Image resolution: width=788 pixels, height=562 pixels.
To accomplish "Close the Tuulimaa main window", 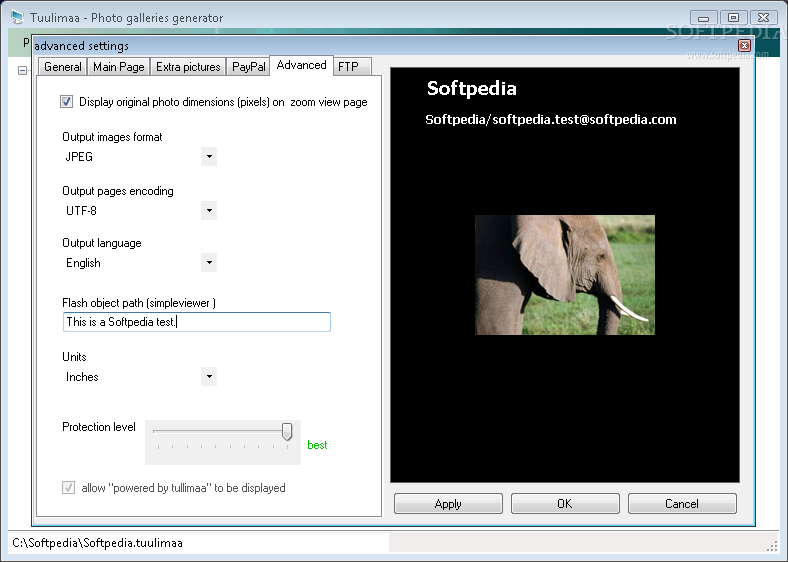I will (763, 18).
